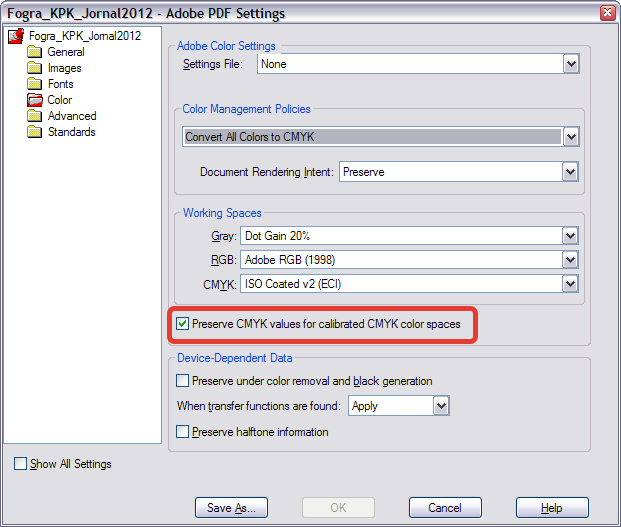Open the color management policy dropdown arrow

pos(571,137)
